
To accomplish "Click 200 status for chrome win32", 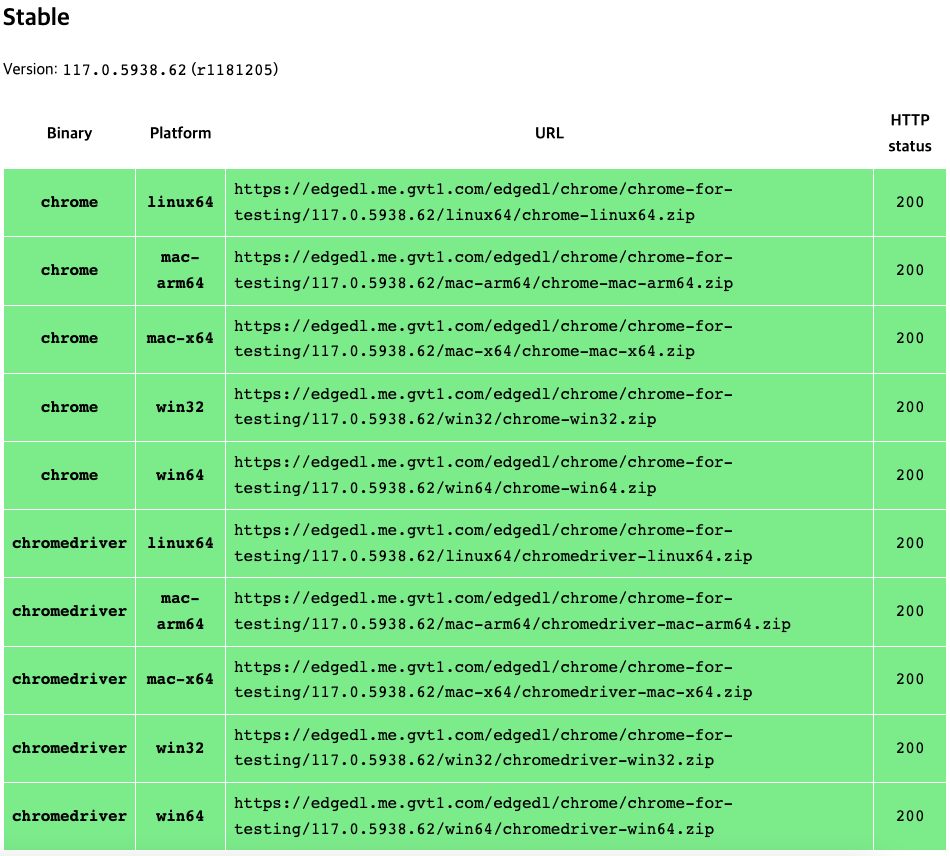I will click(910, 407).
